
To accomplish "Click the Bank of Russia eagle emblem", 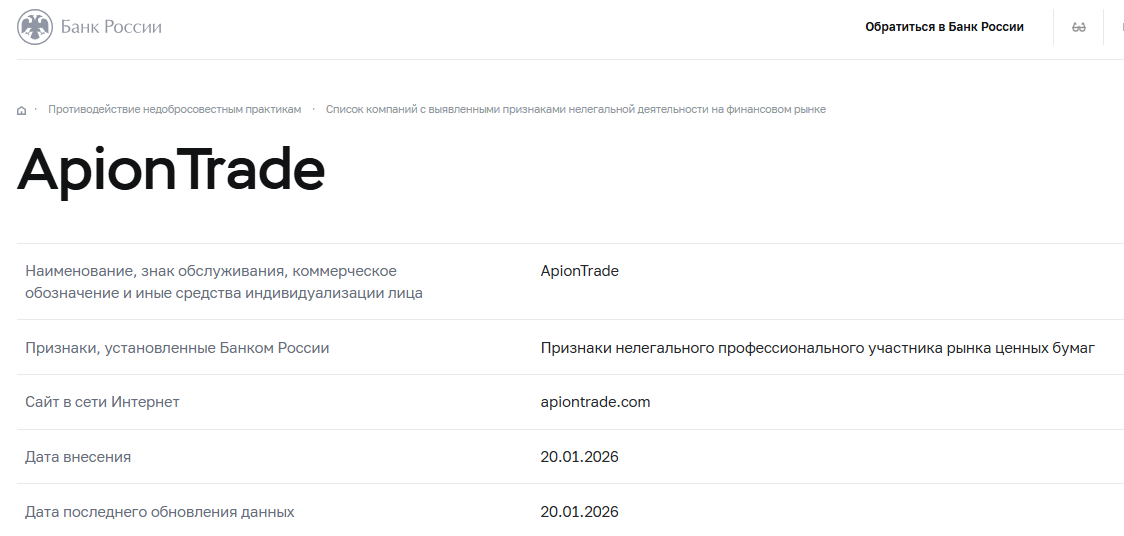I will coord(36,27).
